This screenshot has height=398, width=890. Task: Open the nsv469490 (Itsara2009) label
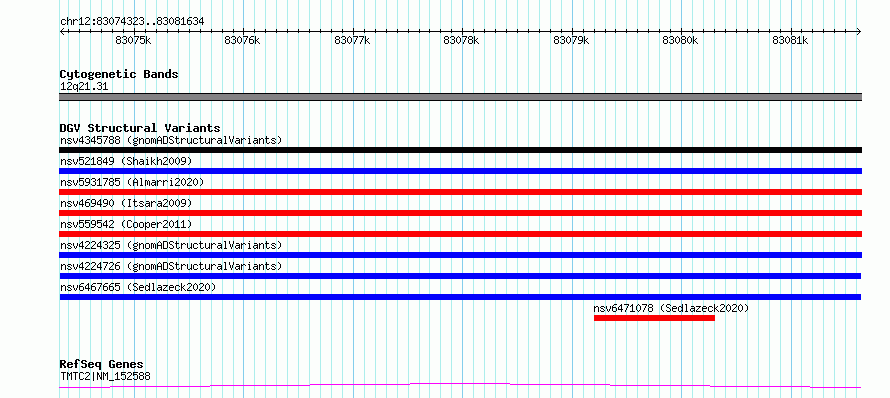pyautogui.click(x=126, y=203)
